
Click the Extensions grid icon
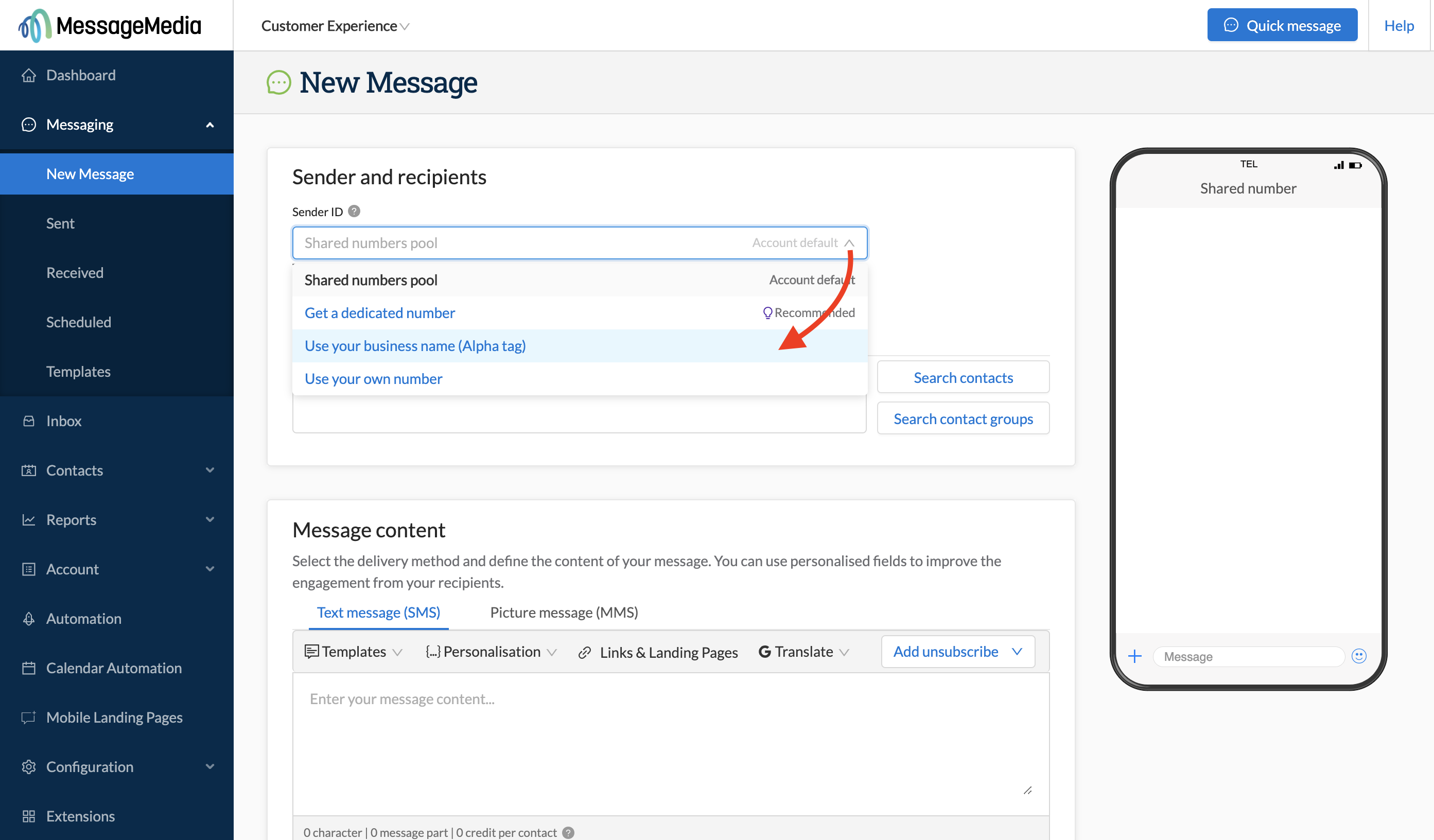coord(28,816)
